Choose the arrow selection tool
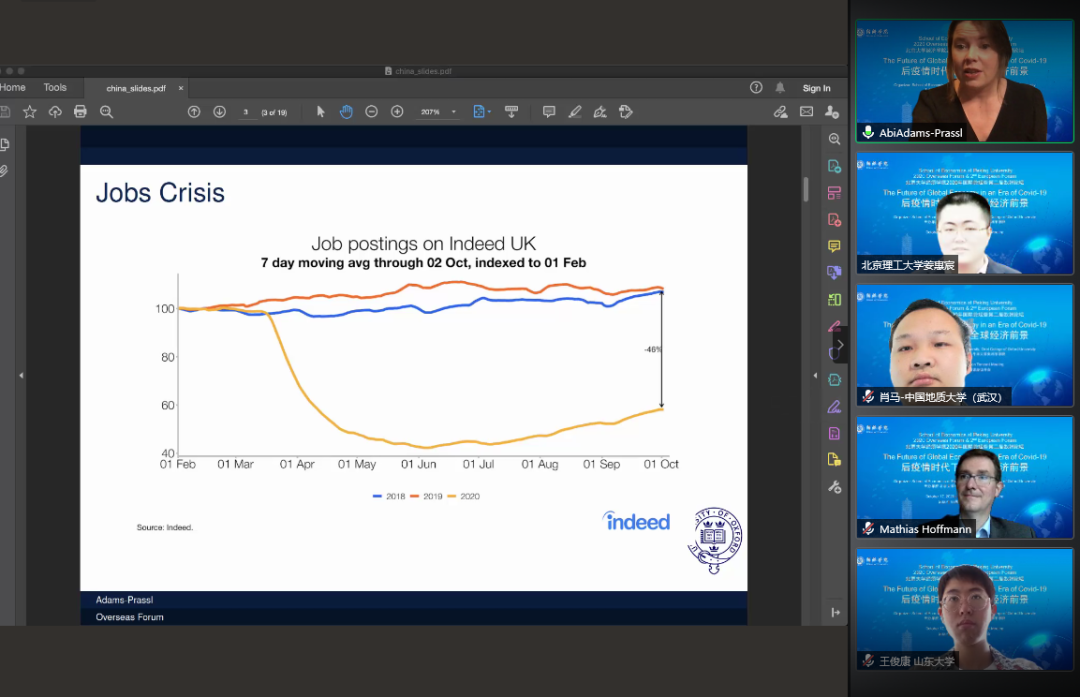The image size is (1080, 697). click(x=321, y=112)
